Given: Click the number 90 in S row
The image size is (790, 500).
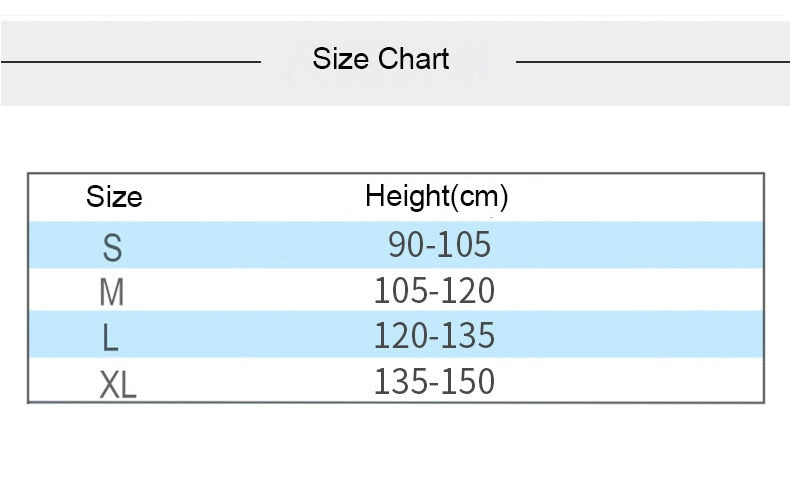Looking at the screenshot, I should point(407,244).
